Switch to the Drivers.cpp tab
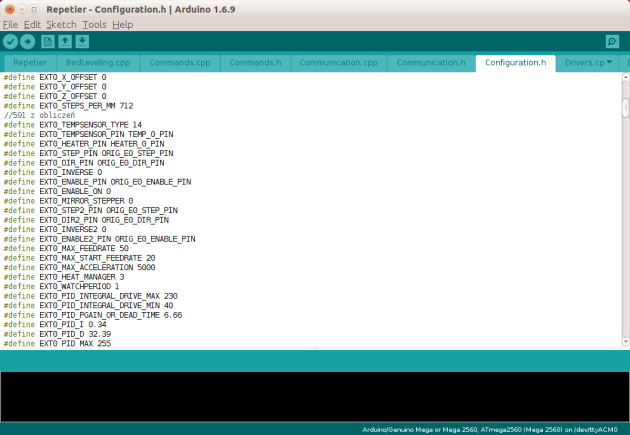The height and width of the screenshot is (435, 630). point(585,63)
